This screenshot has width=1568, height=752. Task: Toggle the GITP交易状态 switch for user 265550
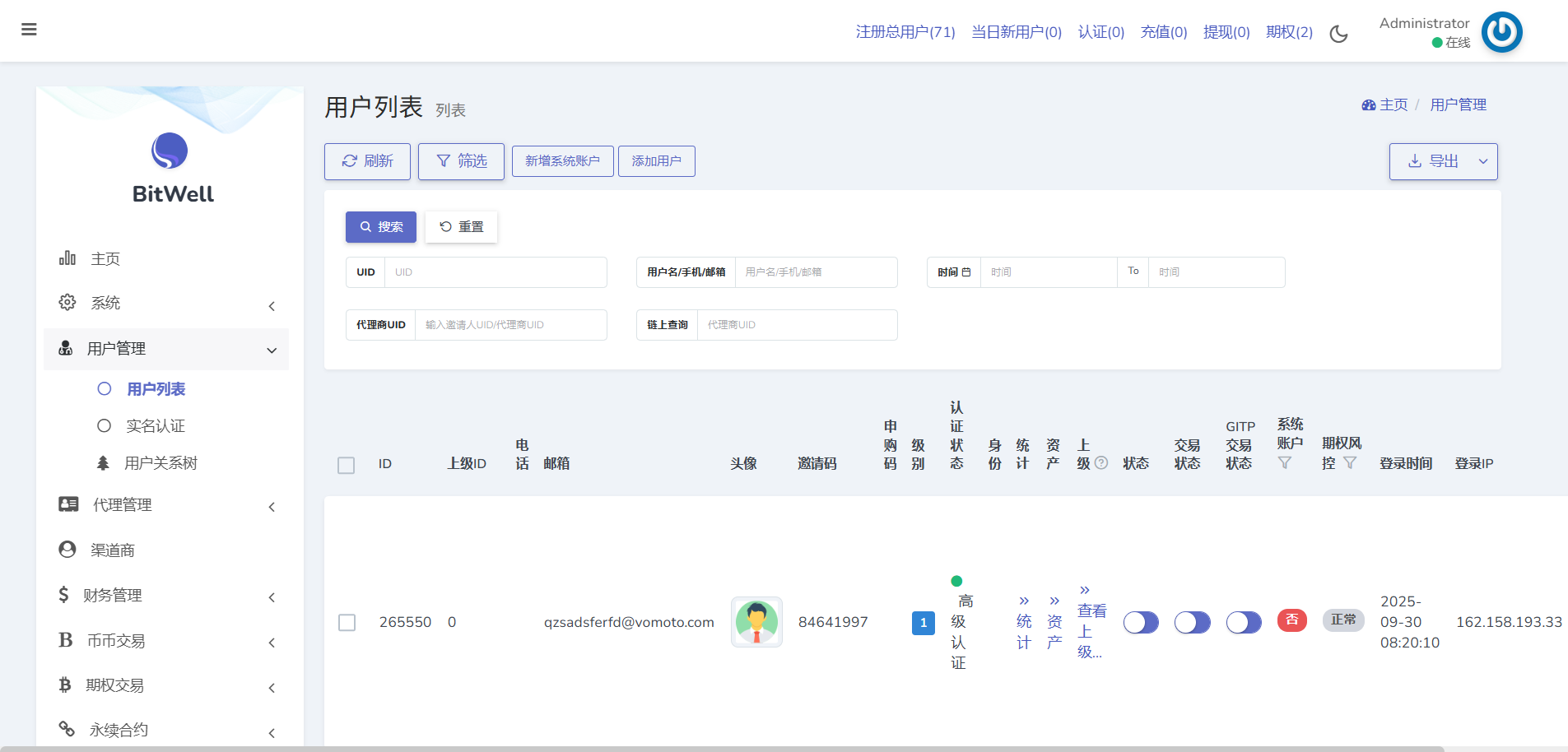tap(1243, 623)
